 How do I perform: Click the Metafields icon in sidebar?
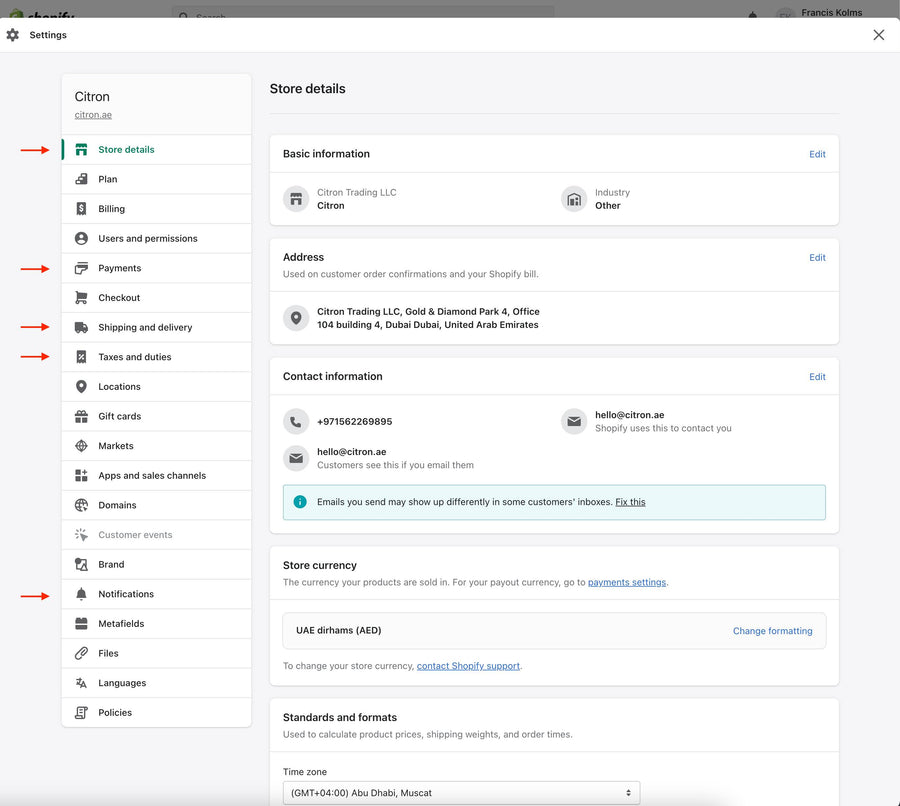pos(82,624)
